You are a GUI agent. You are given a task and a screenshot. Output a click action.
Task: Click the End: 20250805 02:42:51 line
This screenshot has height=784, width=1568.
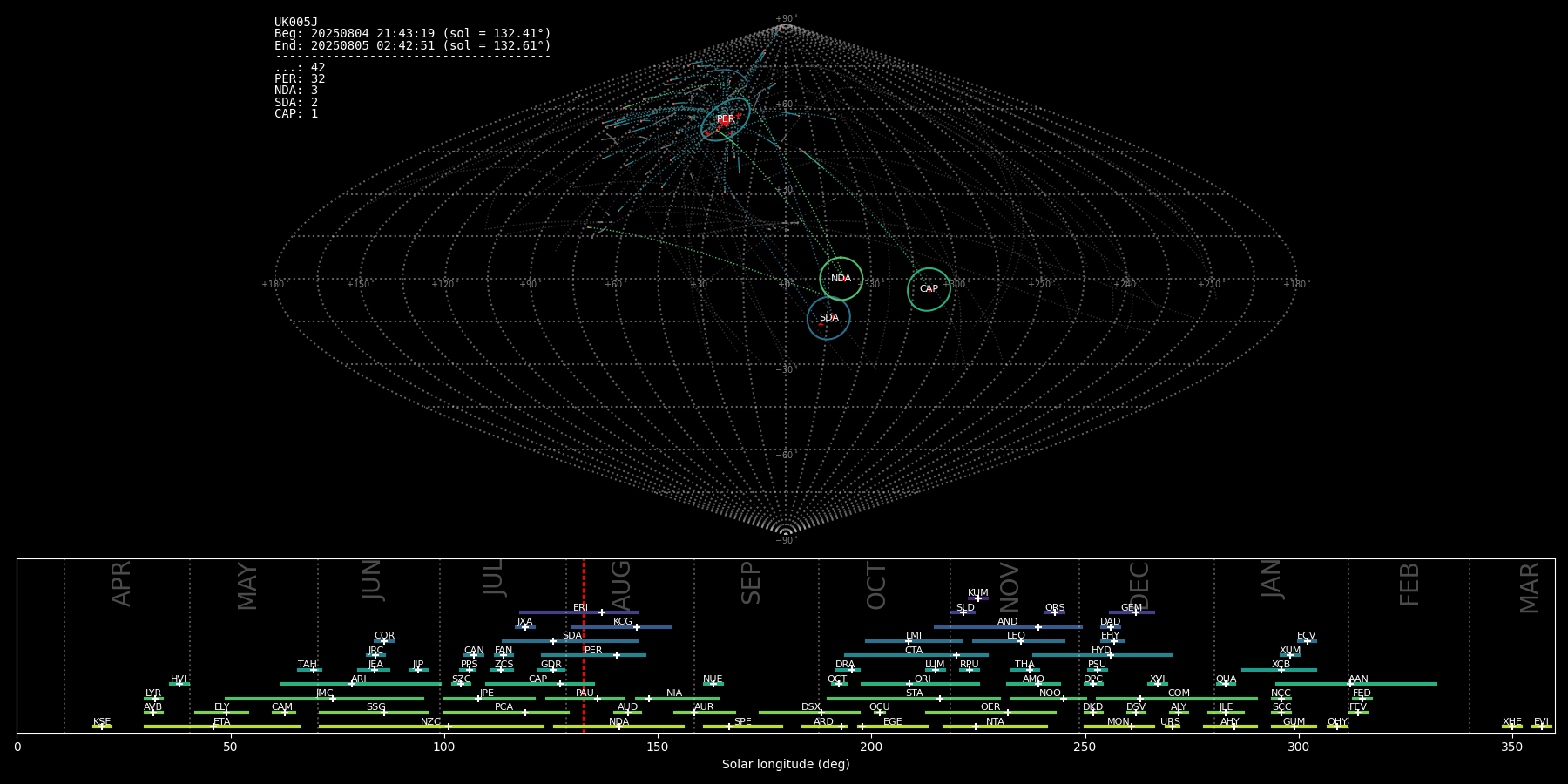click(x=413, y=45)
